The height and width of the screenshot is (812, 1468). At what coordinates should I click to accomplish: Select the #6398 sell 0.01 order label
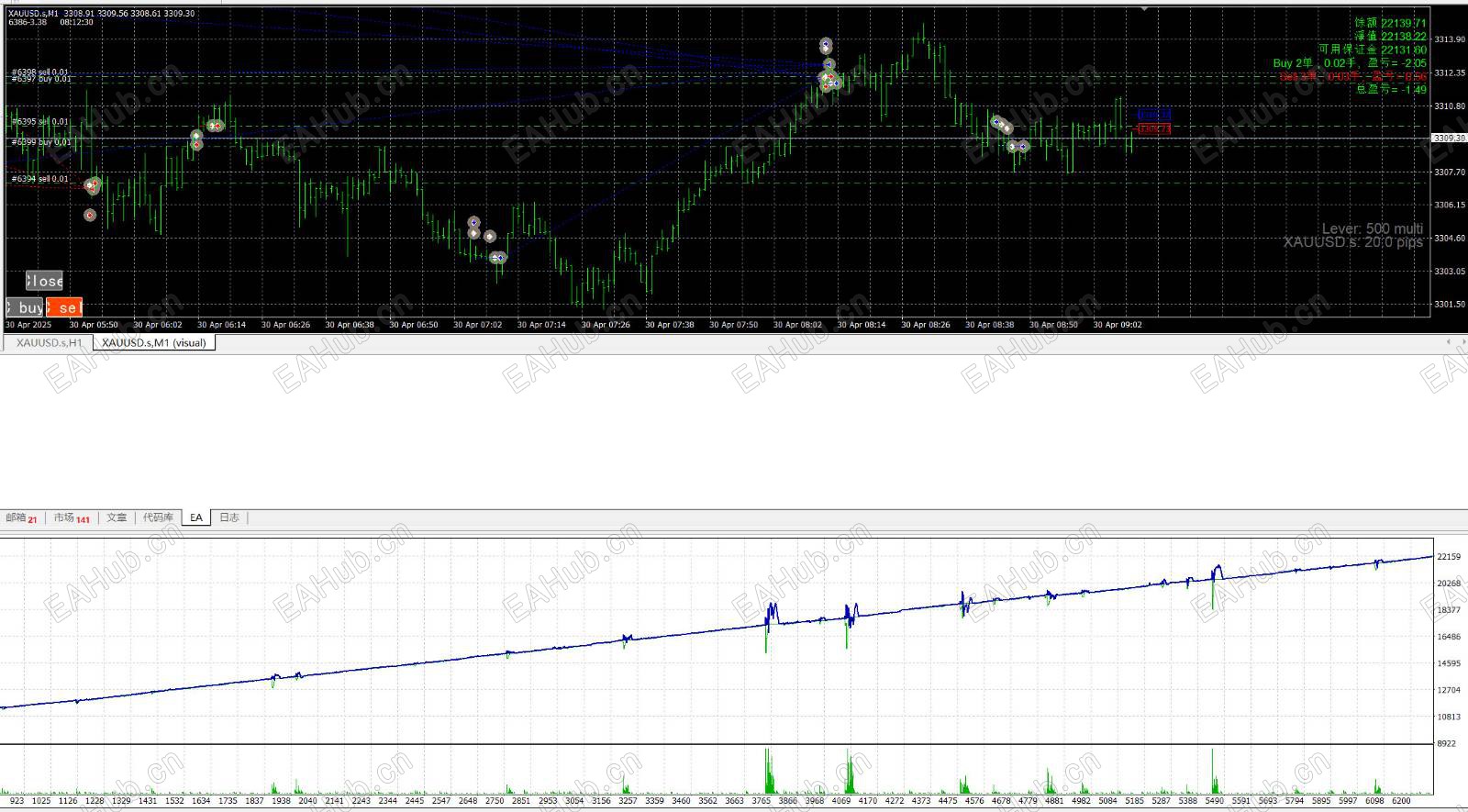(x=39, y=72)
